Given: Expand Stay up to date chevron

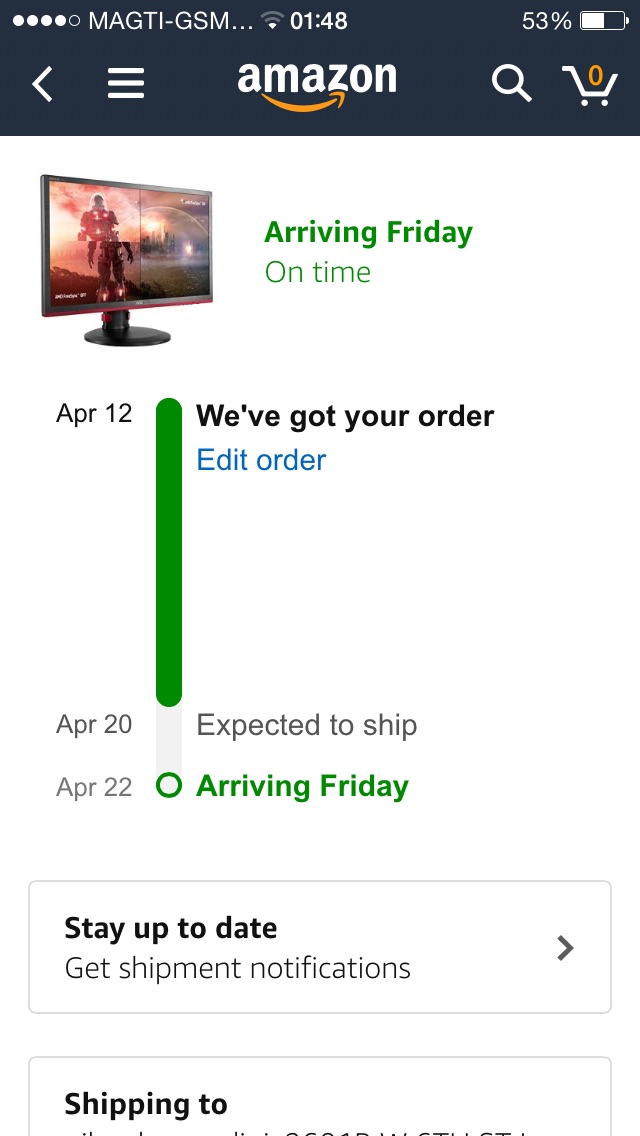Looking at the screenshot, I should [x=566, y=947].
